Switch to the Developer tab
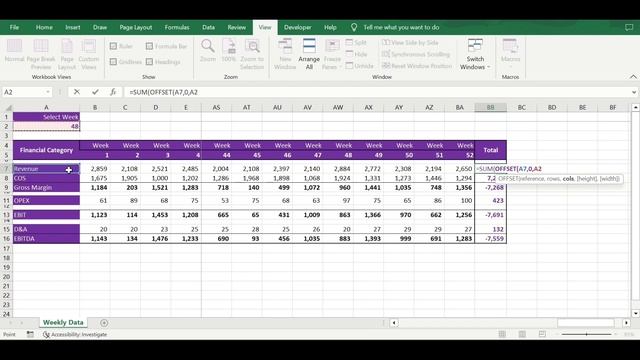The width and height of the screenshot is (640, 360). [298, 27]
